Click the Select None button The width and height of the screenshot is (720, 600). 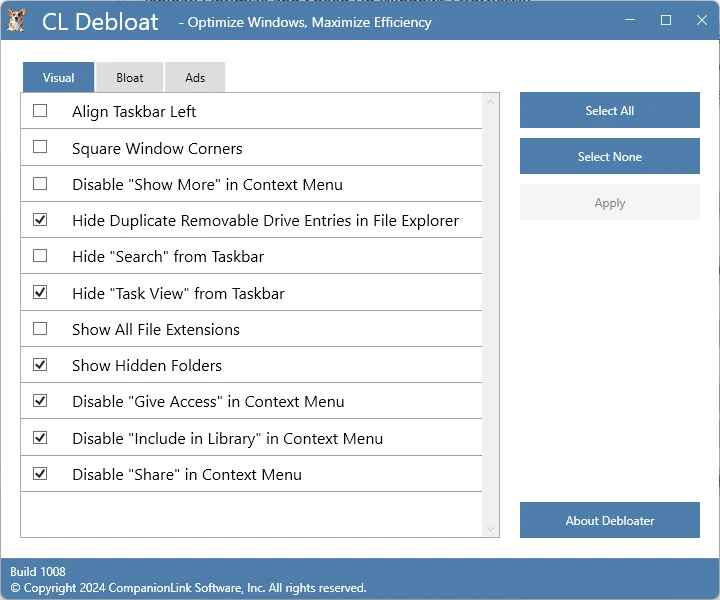tap(610, 156)
